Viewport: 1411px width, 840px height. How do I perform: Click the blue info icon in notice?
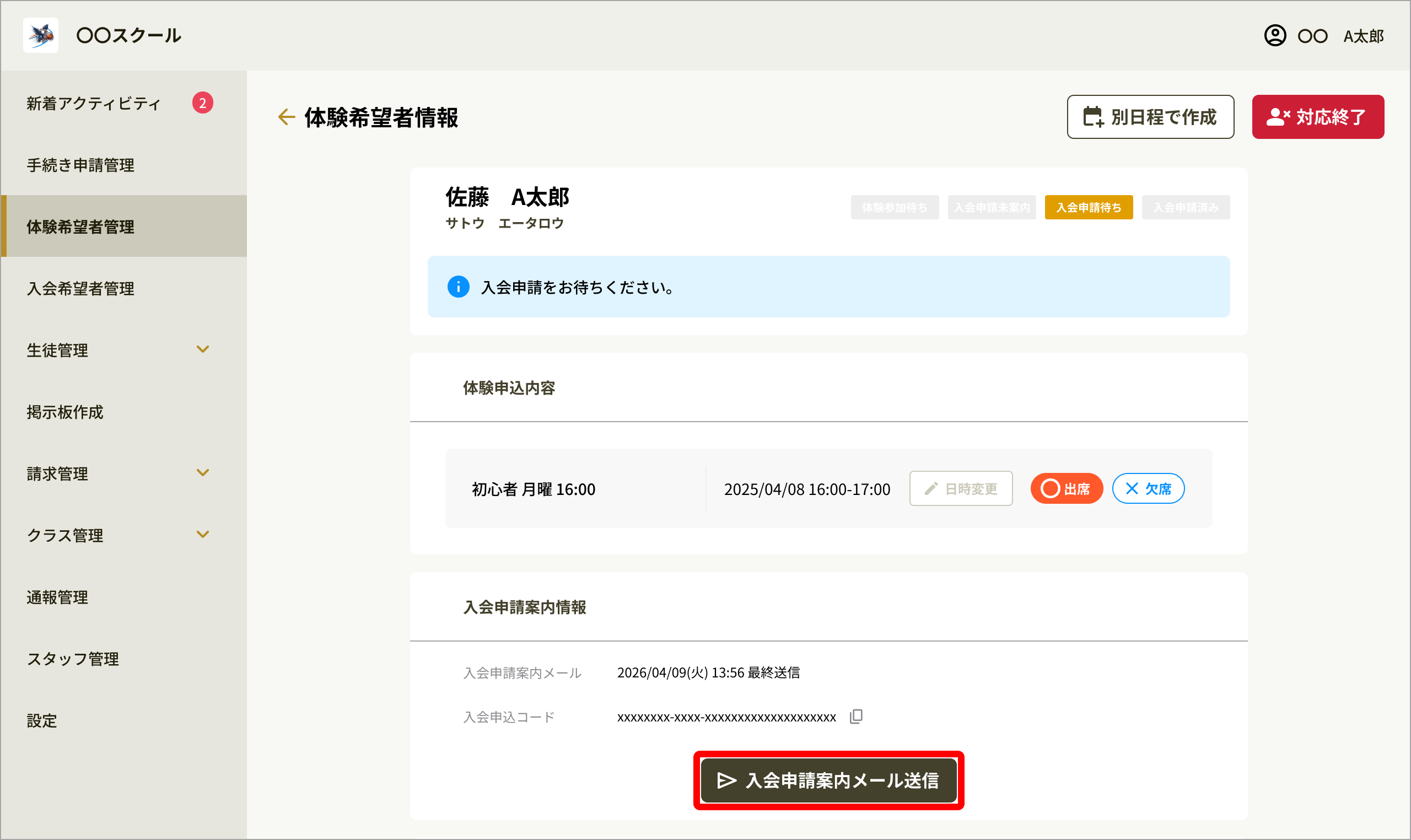(458, 287)
